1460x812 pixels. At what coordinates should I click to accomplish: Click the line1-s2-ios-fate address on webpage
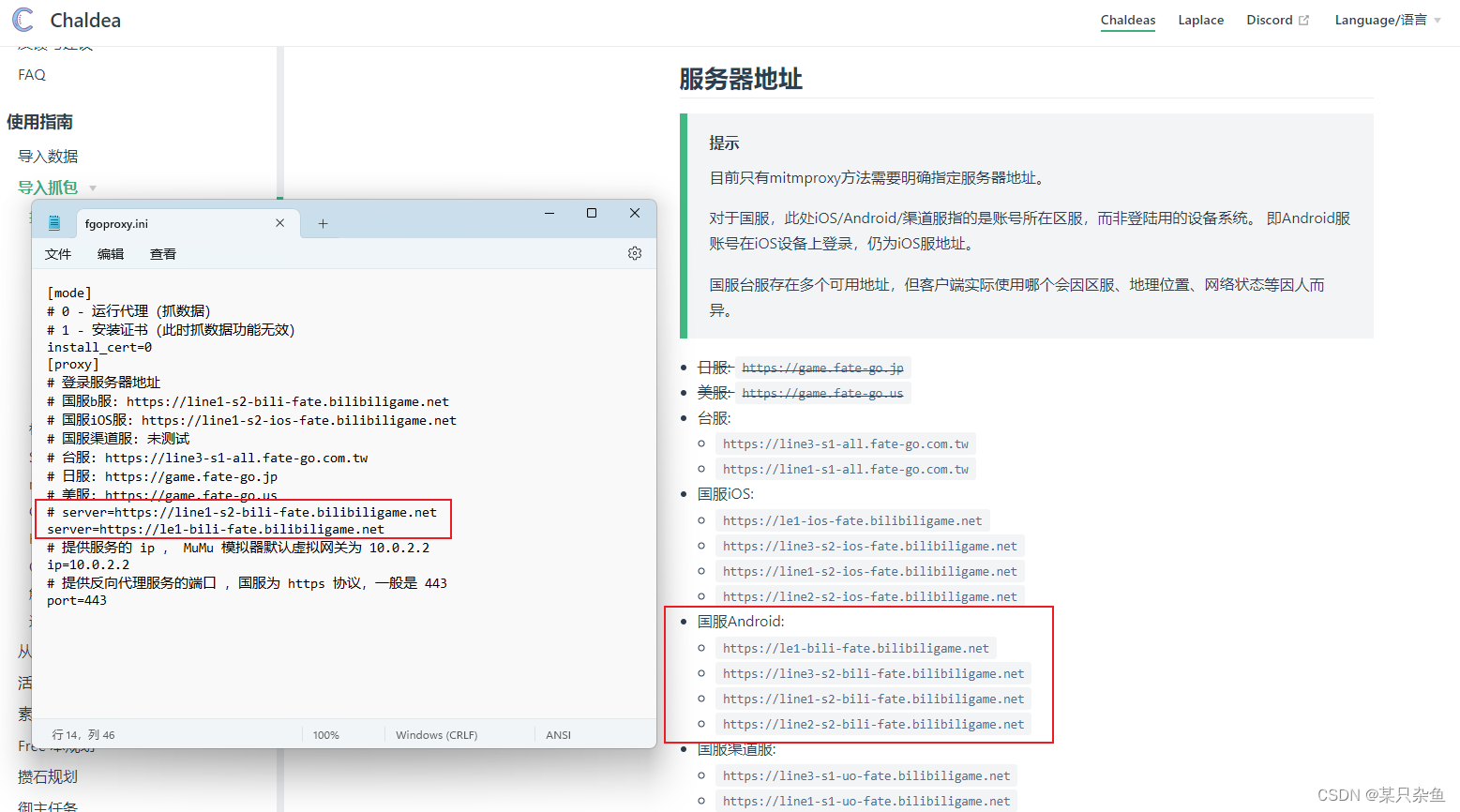pyautogui.click(x=870, y=571)
